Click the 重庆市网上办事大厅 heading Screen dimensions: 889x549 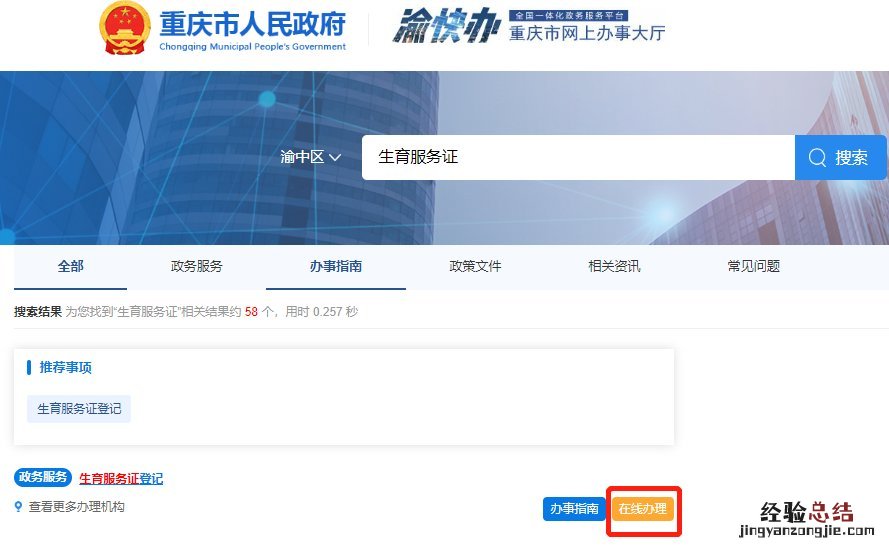point(587,33)
